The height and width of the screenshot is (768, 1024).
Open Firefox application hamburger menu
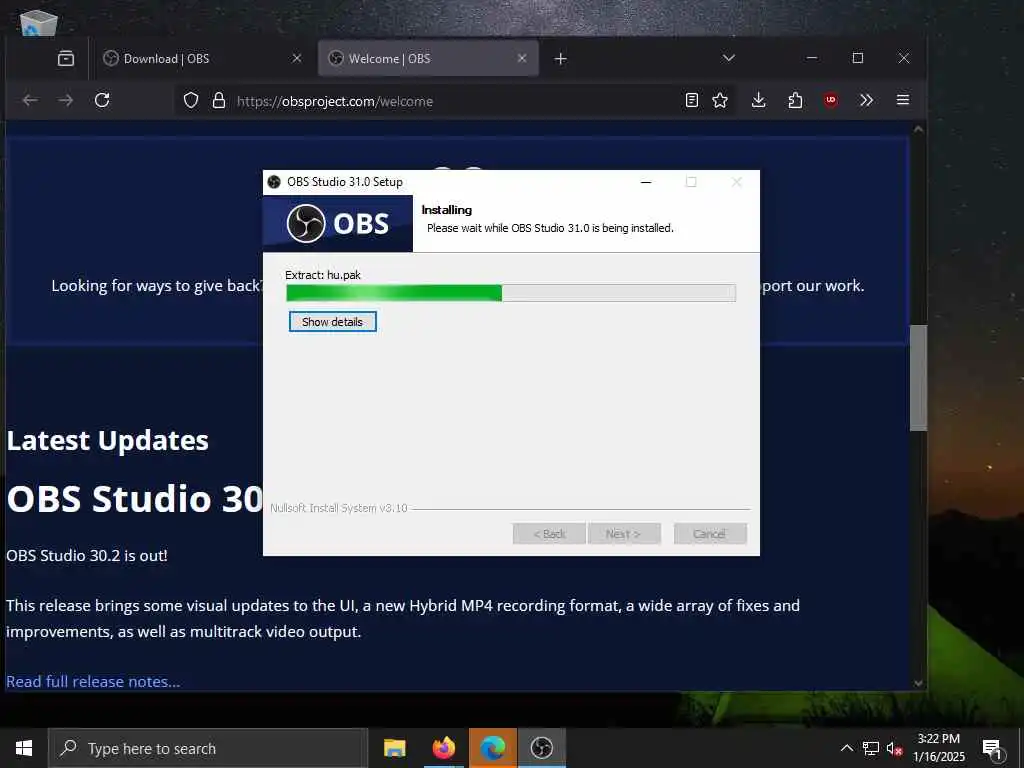[903, 101]
